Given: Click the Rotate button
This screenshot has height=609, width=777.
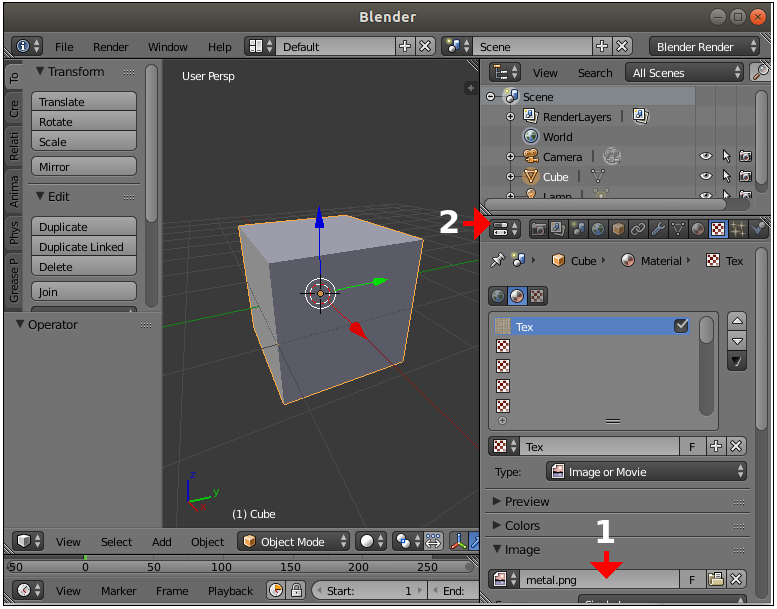Looking at the screenshot, I should [x=84, y=121].
